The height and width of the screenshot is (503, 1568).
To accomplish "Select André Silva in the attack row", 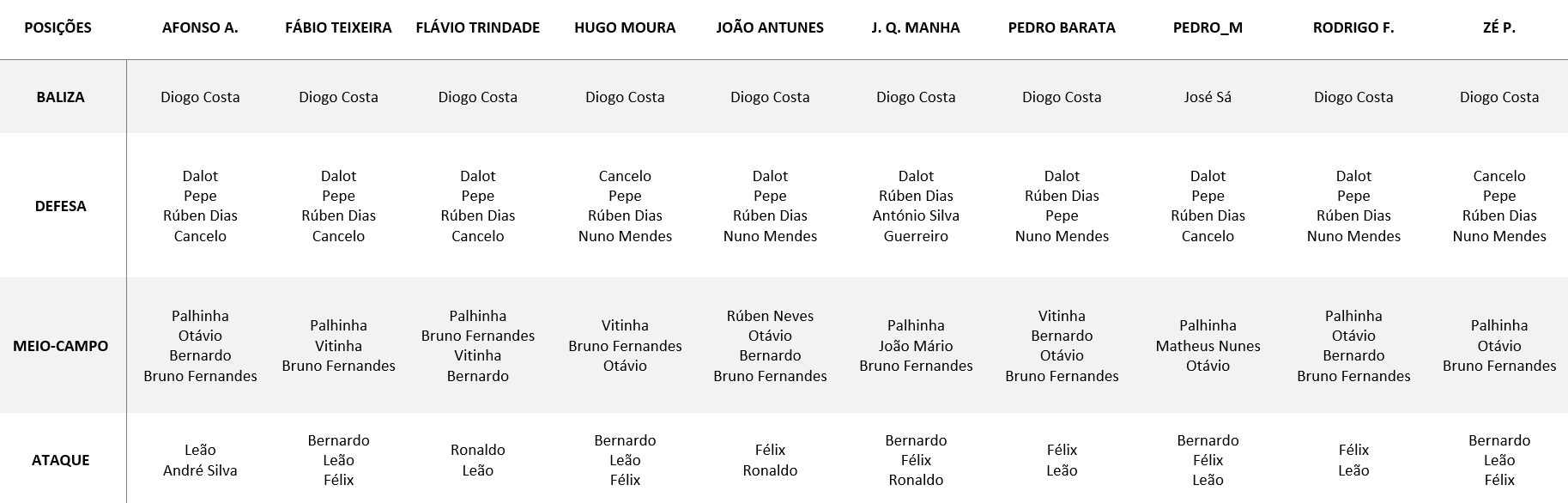I will (x=200, y=470).
